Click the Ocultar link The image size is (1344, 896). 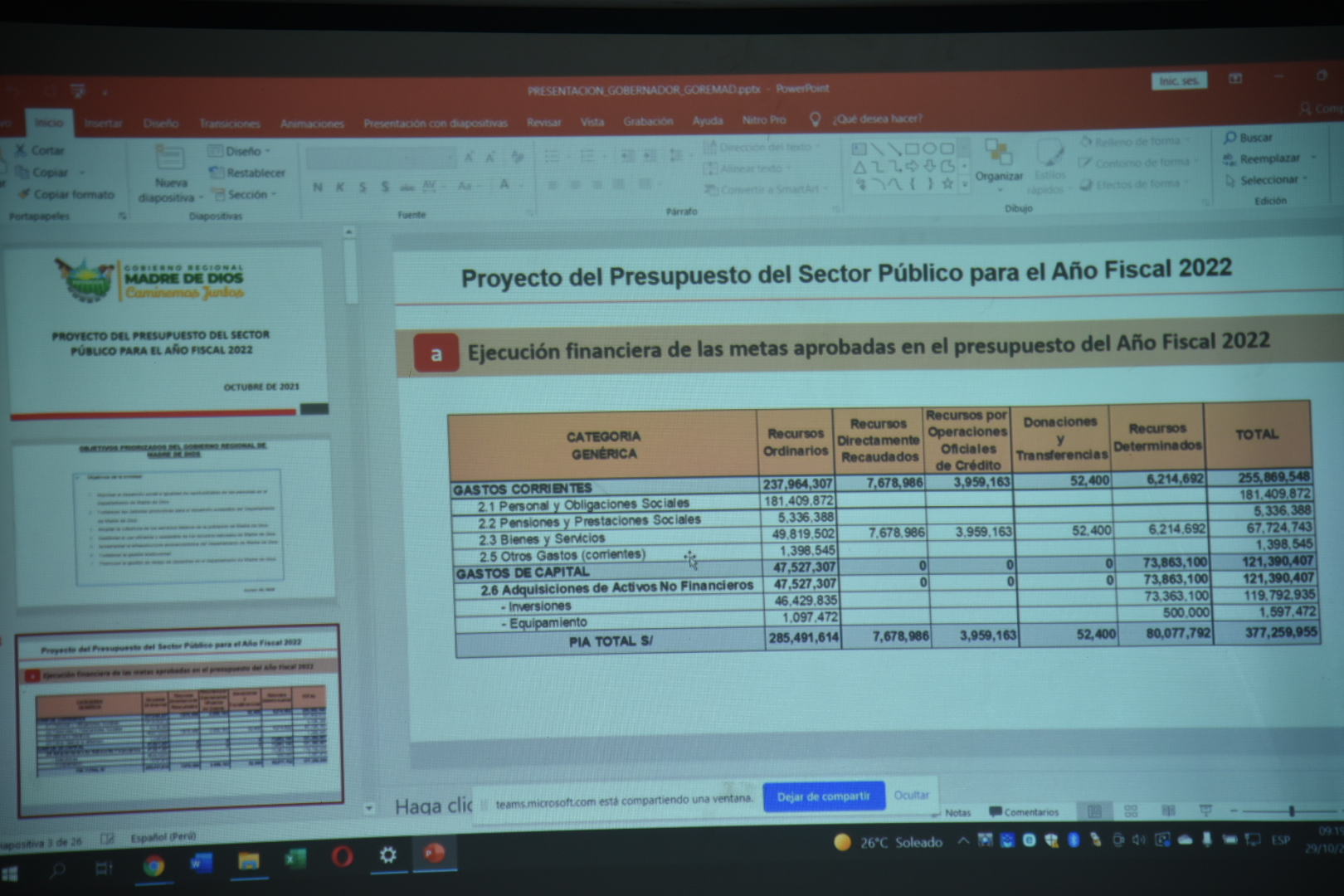[x=911, y=795]
